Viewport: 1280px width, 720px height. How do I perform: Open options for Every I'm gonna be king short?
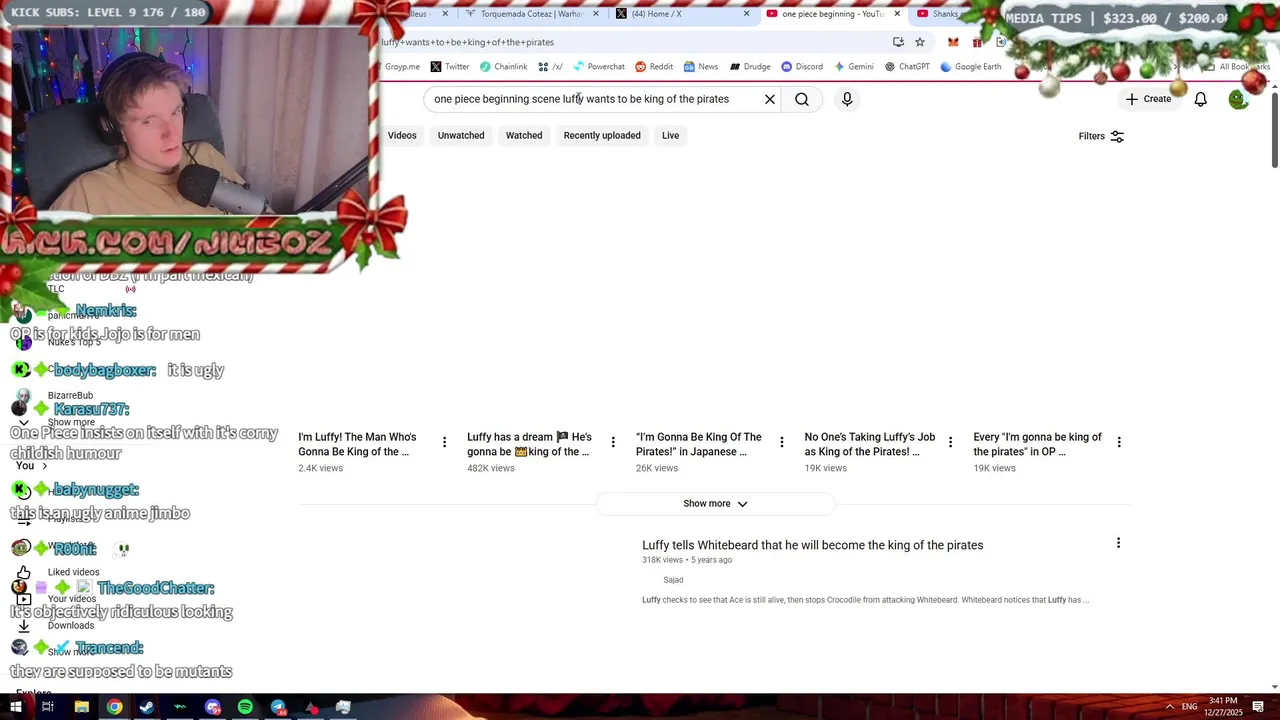pos(1119,442)
